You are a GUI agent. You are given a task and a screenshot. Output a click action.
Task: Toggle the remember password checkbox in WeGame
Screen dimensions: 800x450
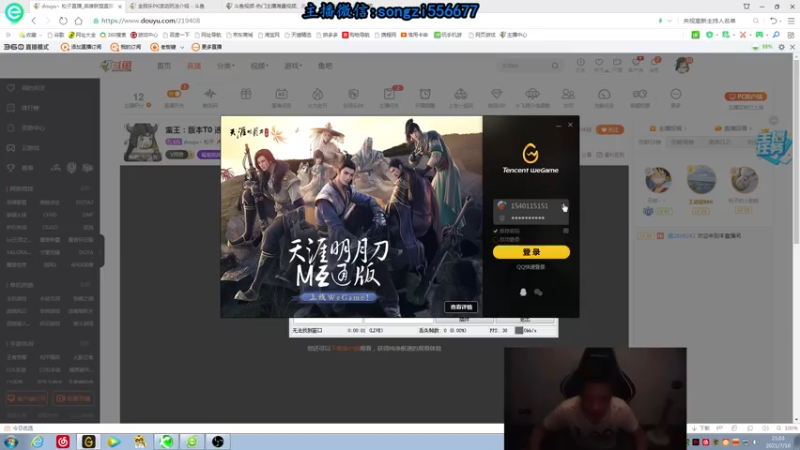tap(495, 231)
